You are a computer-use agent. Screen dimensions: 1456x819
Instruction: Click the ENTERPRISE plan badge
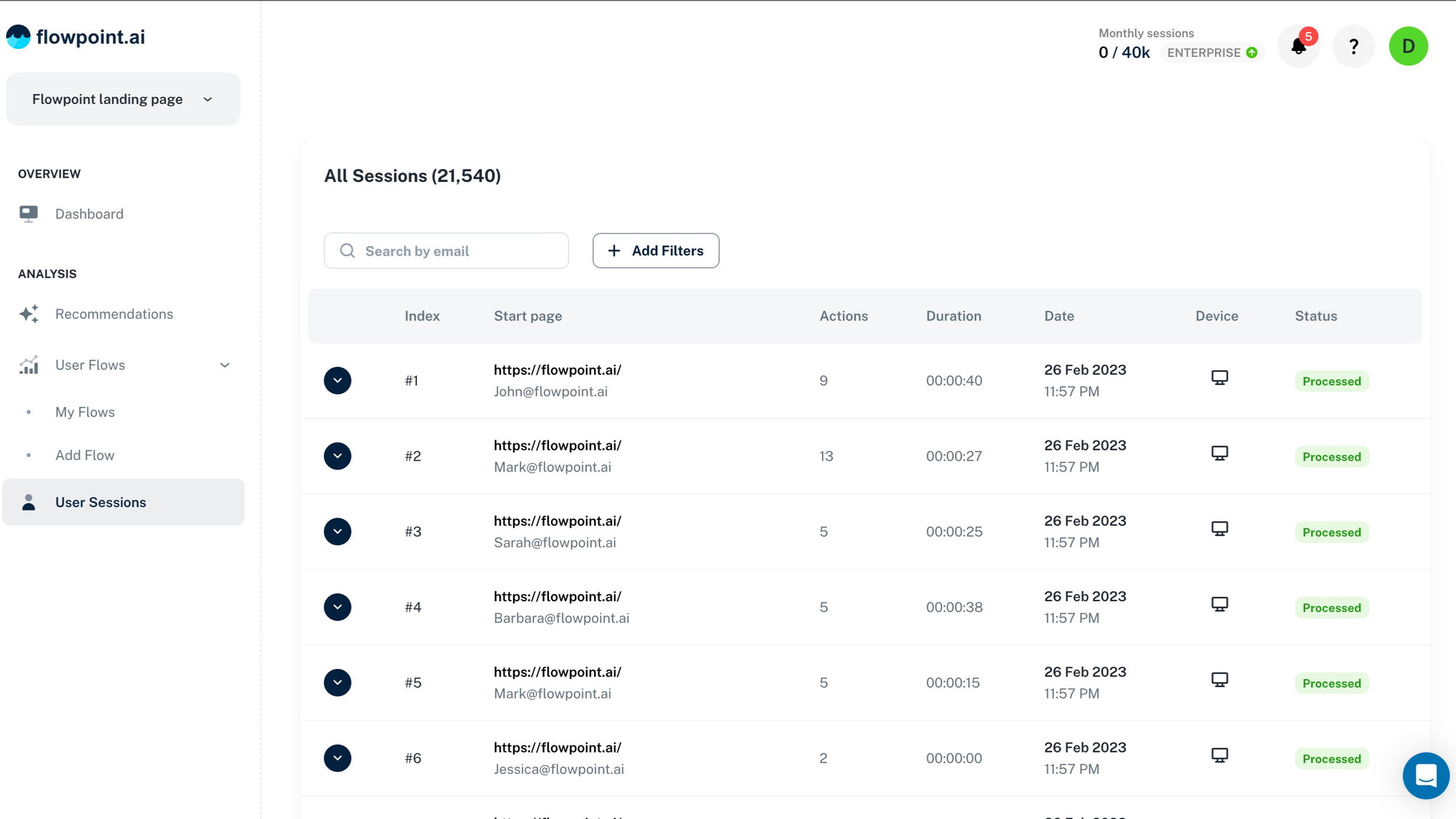1211,52
